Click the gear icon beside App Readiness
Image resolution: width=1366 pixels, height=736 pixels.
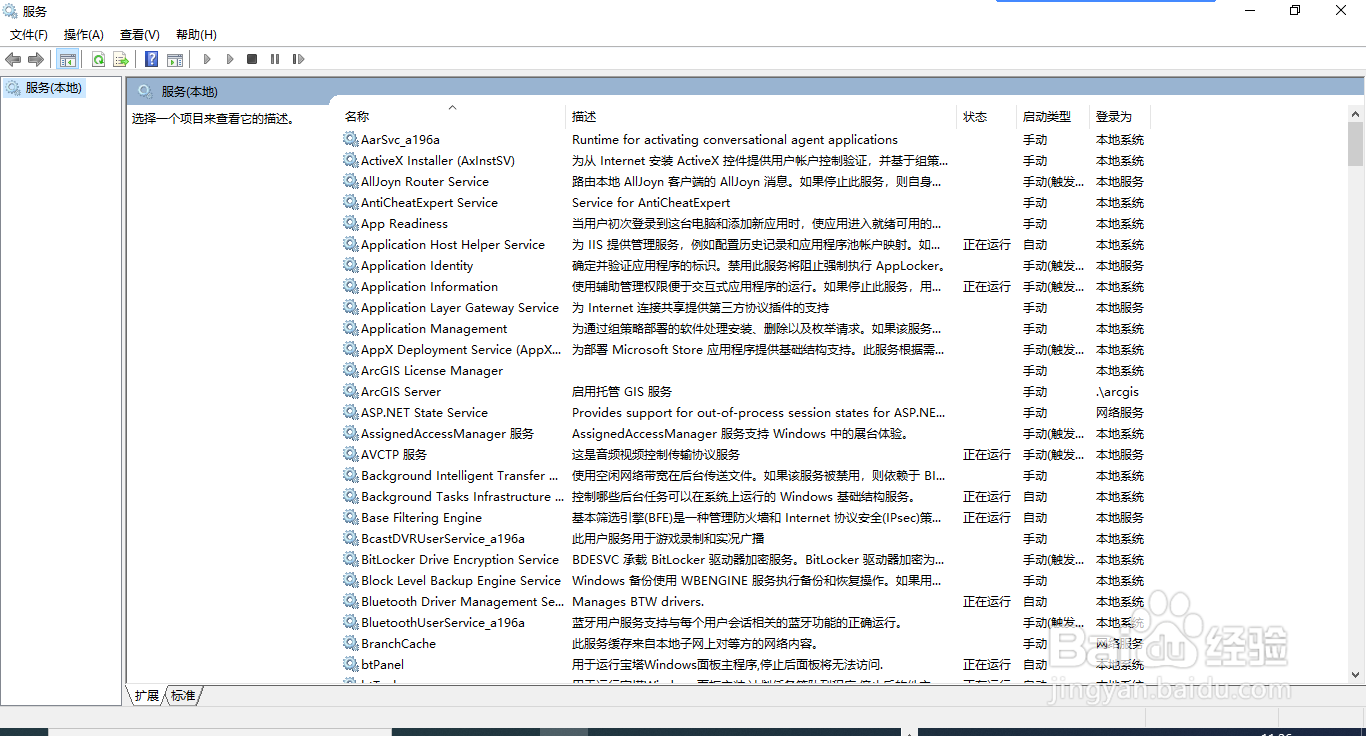pos(350,224)
